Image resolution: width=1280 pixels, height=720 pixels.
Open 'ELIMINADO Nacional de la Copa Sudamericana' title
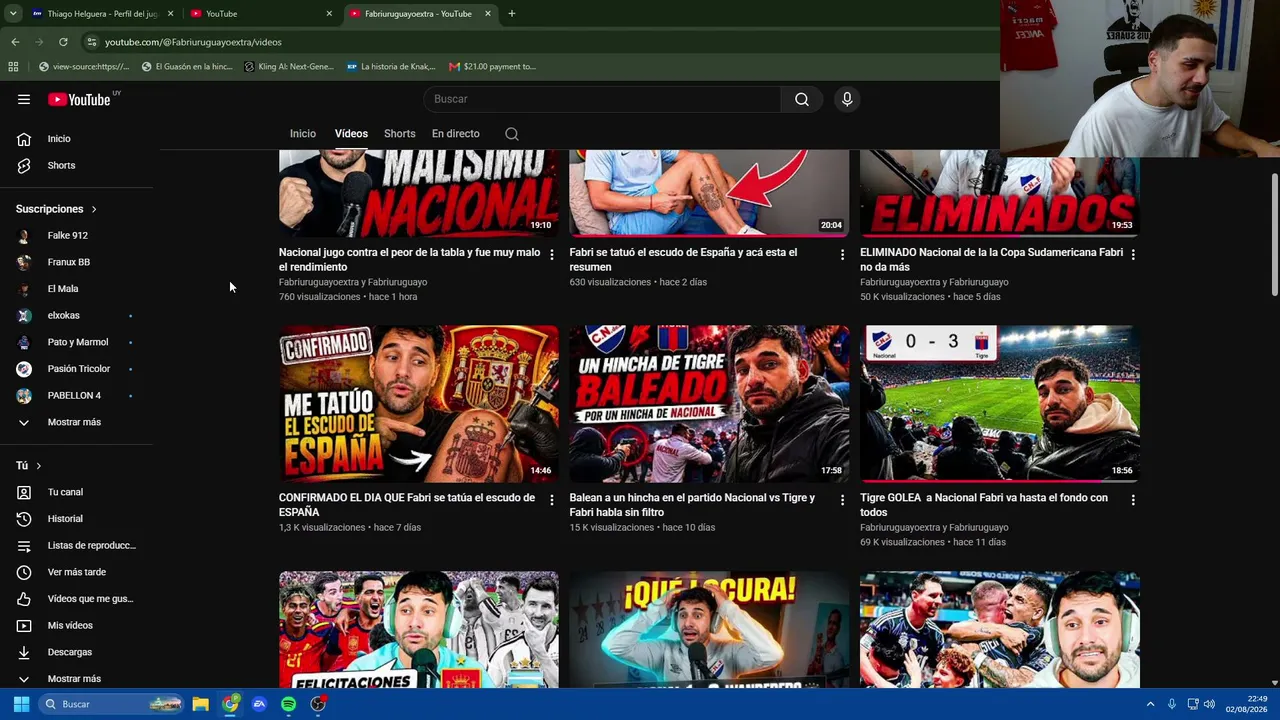tap(991, 260)
